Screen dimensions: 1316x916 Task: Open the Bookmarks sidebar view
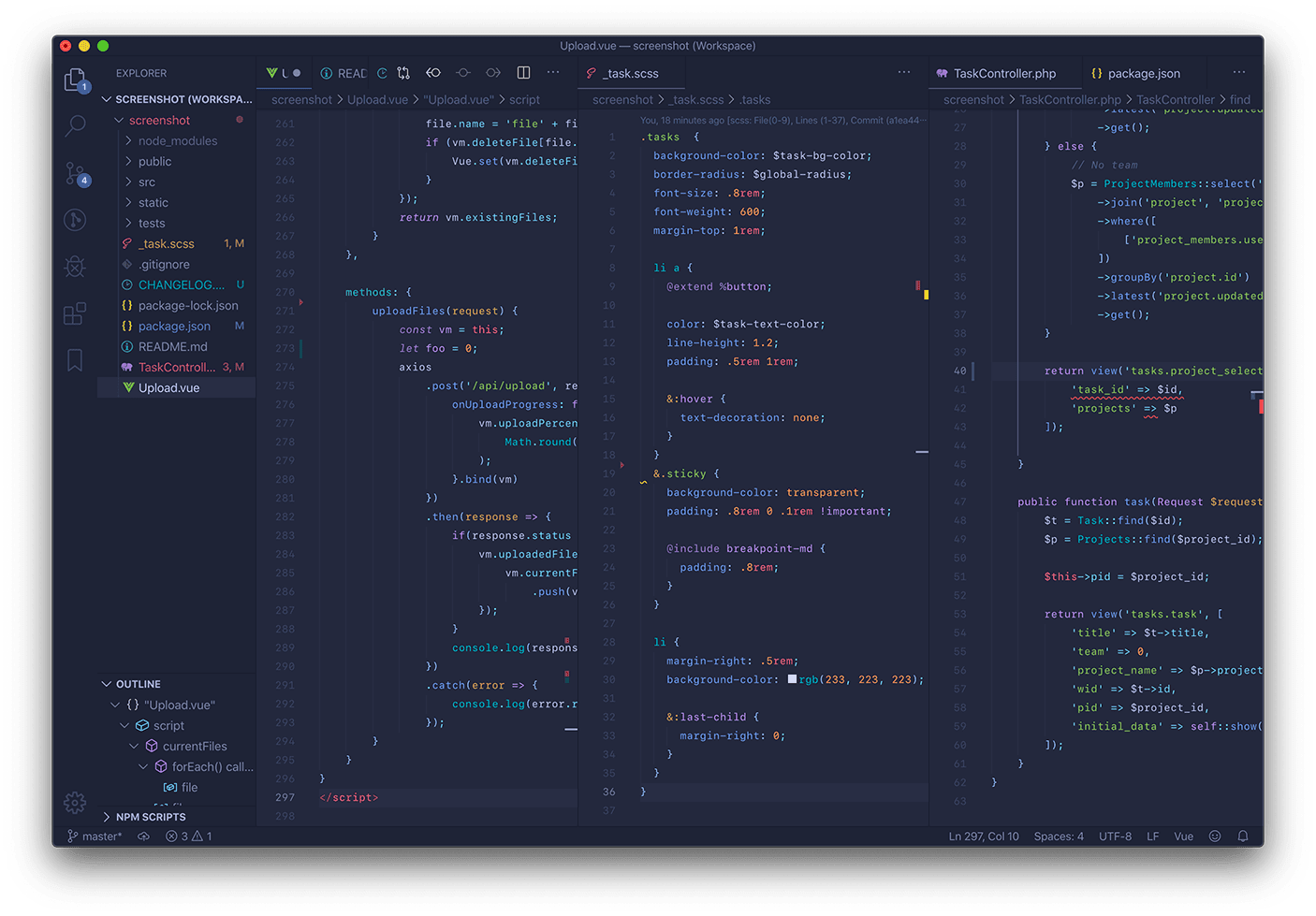click(x=74, y=360)
